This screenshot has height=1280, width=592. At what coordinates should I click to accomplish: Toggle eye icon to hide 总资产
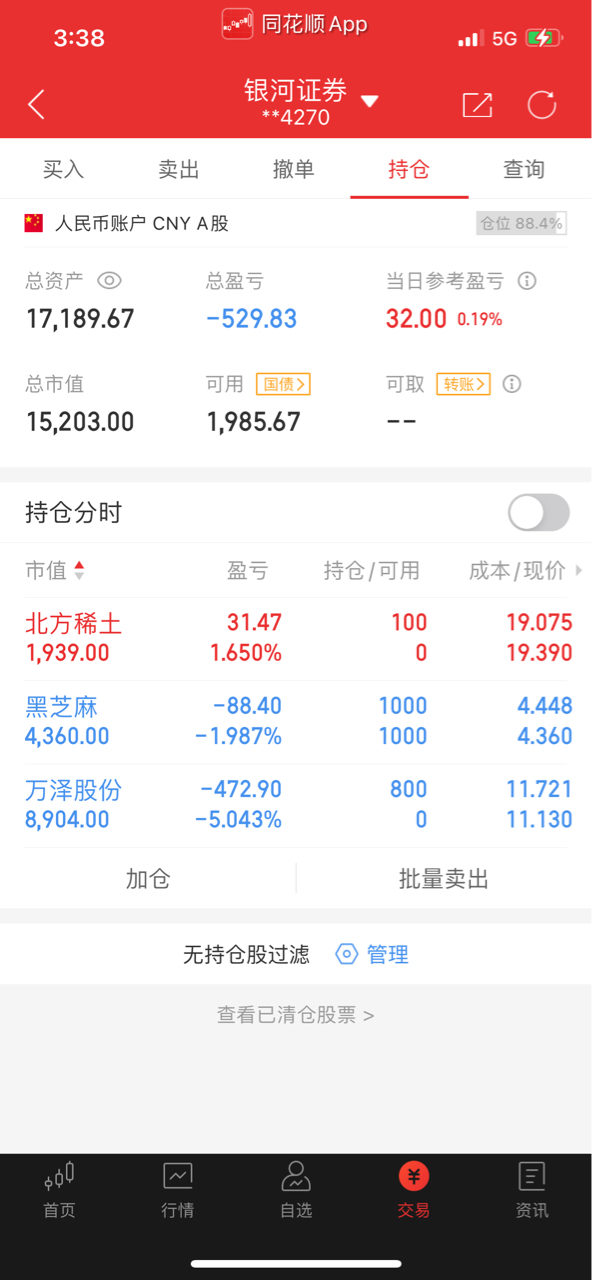109,281
